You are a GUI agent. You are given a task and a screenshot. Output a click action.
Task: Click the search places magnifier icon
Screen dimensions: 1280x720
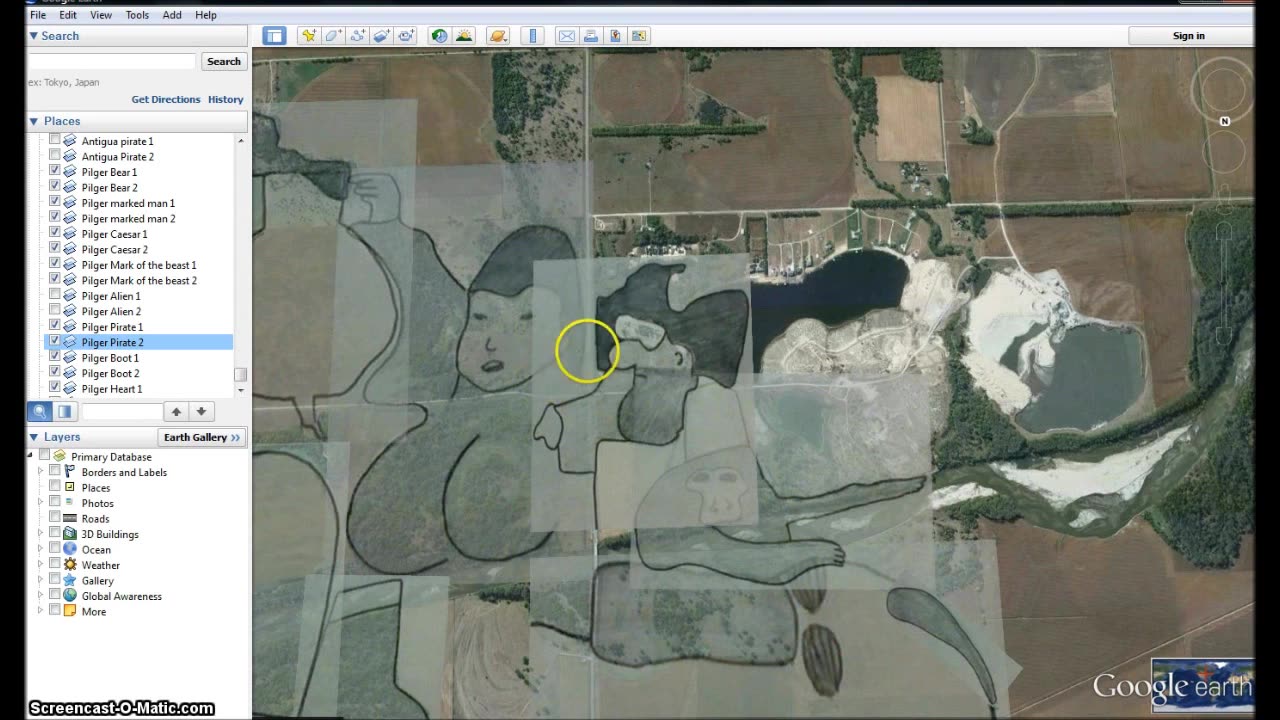pyautogui.click(x=40, y=411)
